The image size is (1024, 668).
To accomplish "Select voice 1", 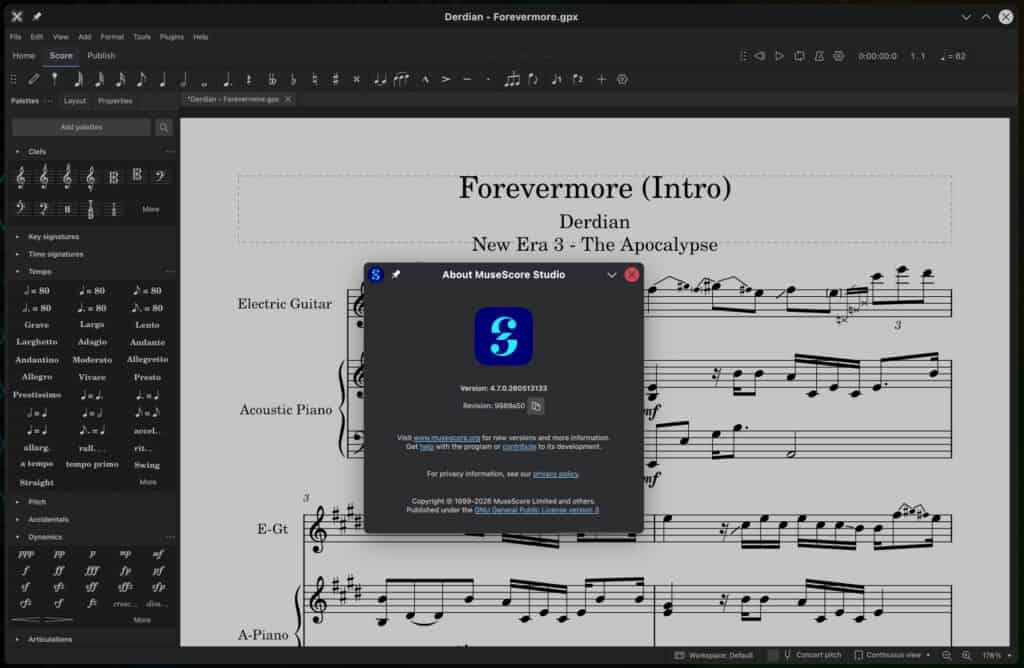I will coord(556,80).
